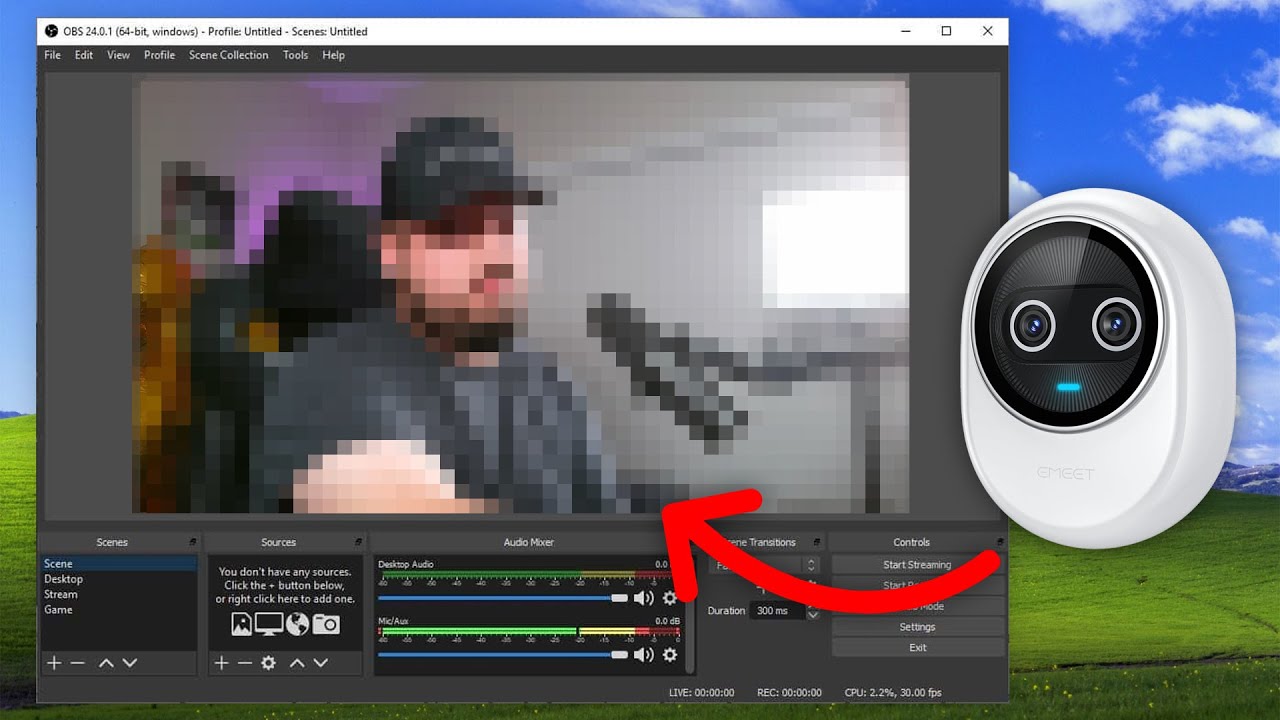Click the Duration 300 ms field
Screen dimensions: 1280x720
tap(777, 611)
